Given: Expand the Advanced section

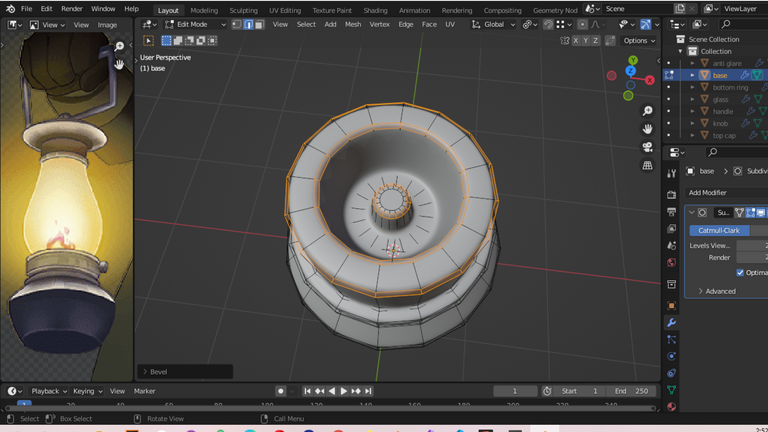Looking at the screenshot, I should coord(717,291).
